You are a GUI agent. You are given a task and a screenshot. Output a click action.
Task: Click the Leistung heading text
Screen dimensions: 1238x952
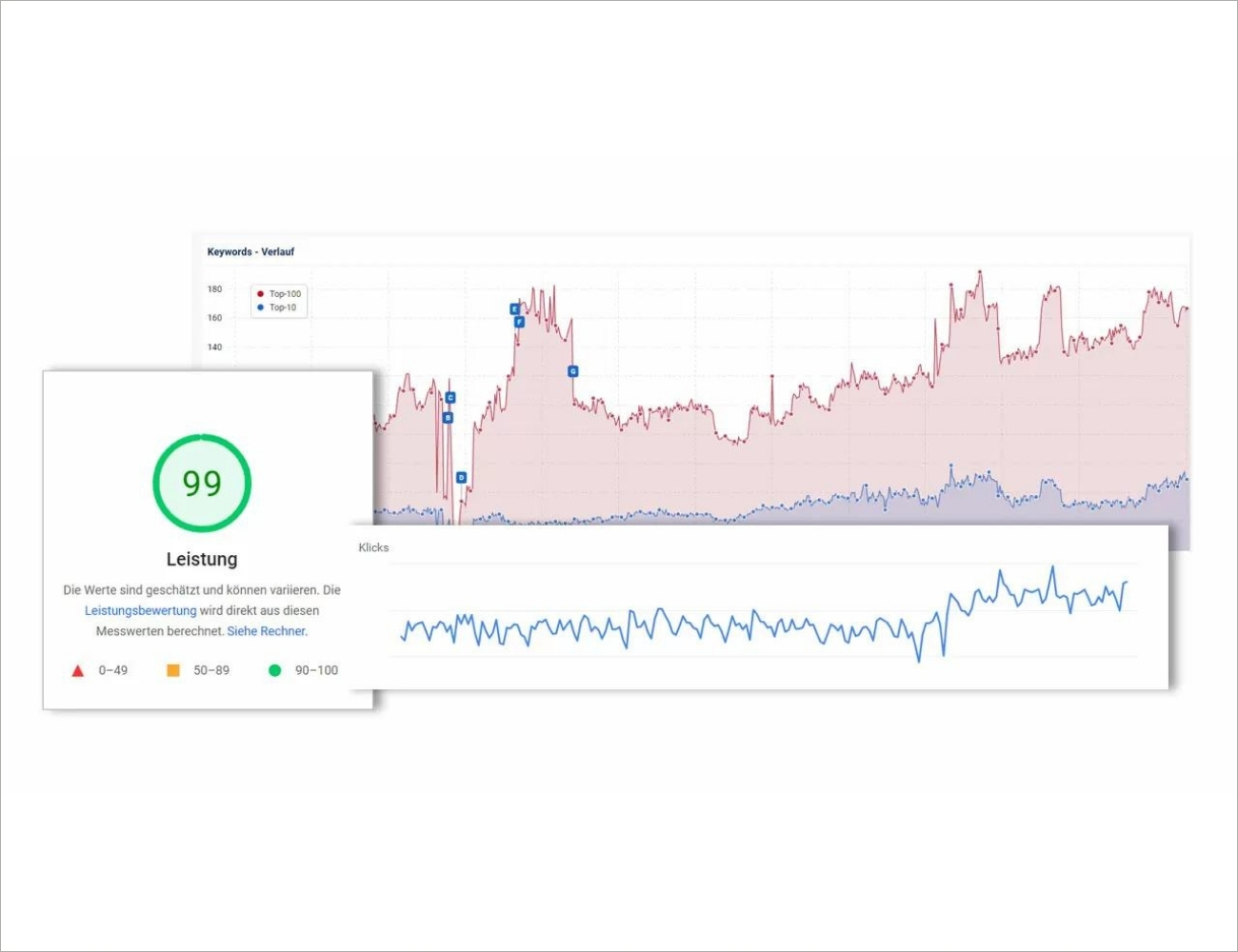pos(202,560)
